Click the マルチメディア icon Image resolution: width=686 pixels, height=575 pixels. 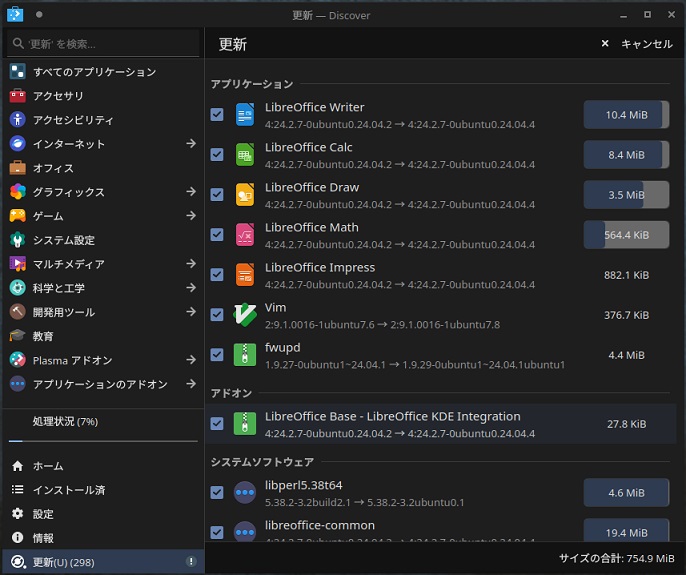18,264
